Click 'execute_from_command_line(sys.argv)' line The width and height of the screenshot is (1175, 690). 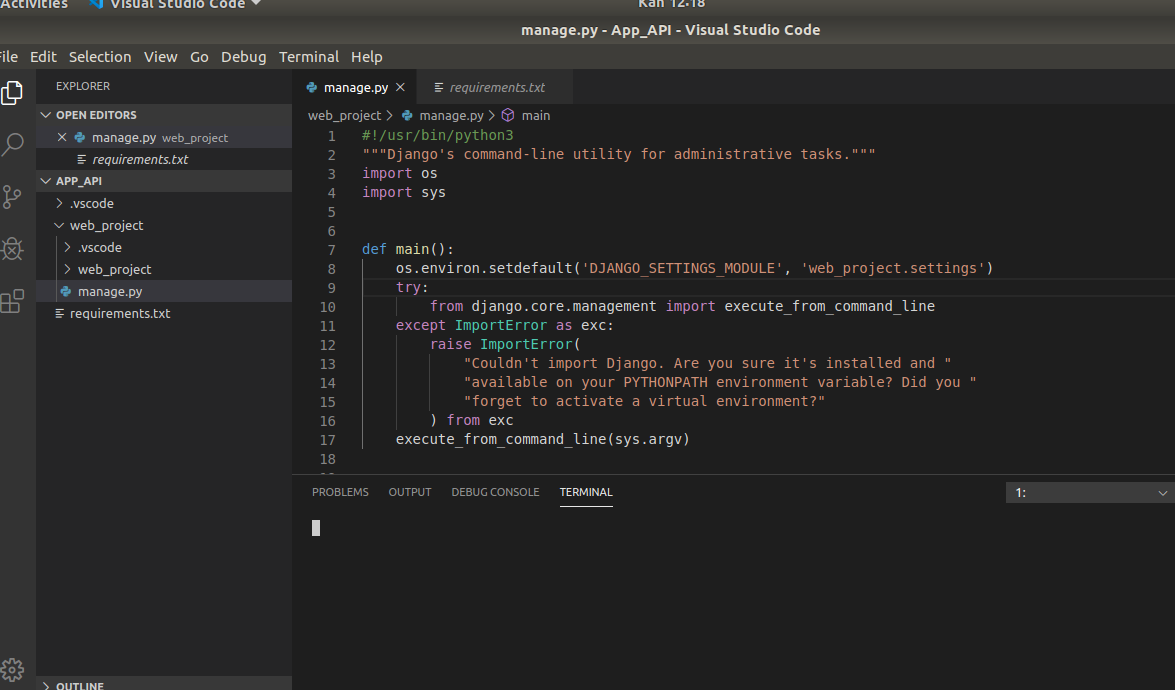click(x=543, y=439)
